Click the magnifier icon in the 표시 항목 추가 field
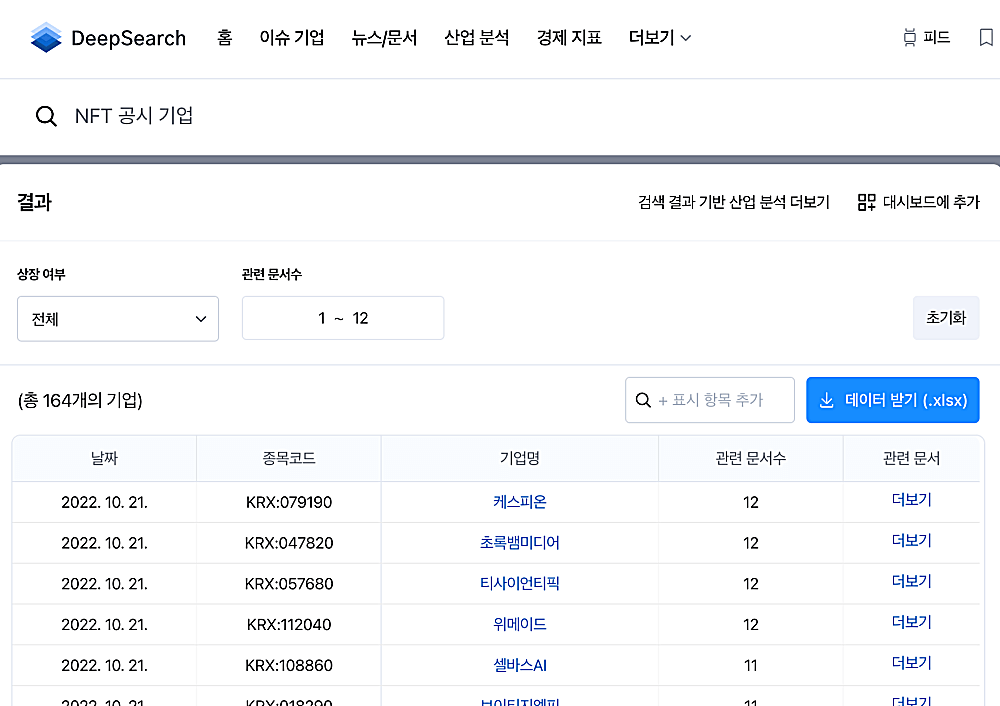The width and height of the screenshot is (1000, 706). tap(643, 399)
